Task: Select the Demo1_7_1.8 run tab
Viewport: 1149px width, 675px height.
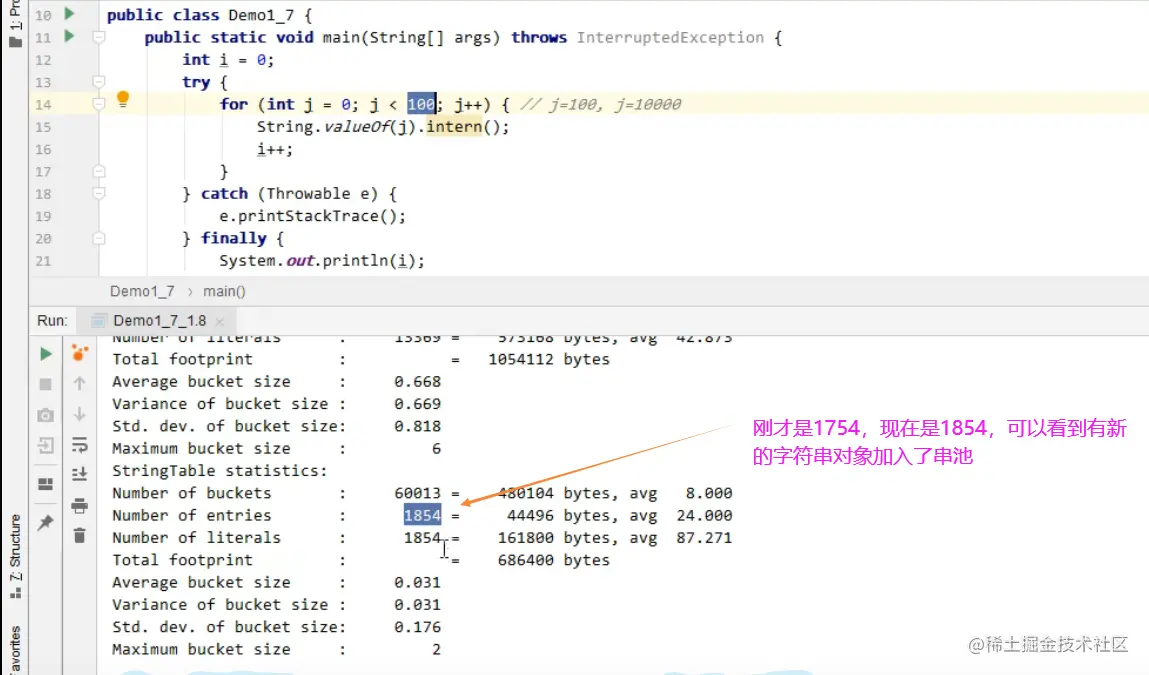Action: [x=159, y=320]
